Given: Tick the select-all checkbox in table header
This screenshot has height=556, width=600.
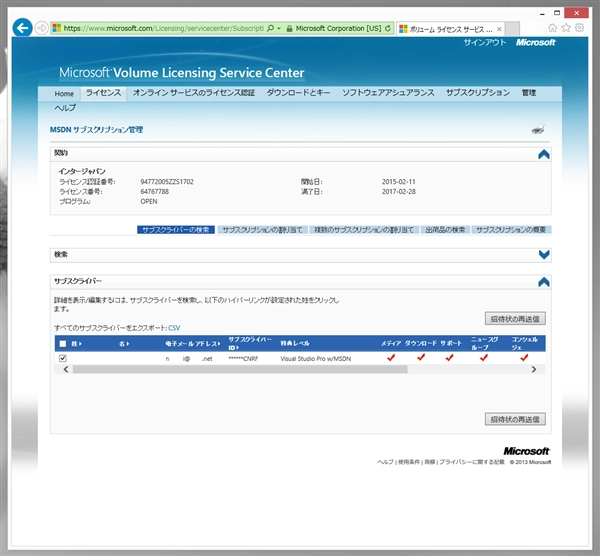Looking at the screenshot, I should (63, 344).
